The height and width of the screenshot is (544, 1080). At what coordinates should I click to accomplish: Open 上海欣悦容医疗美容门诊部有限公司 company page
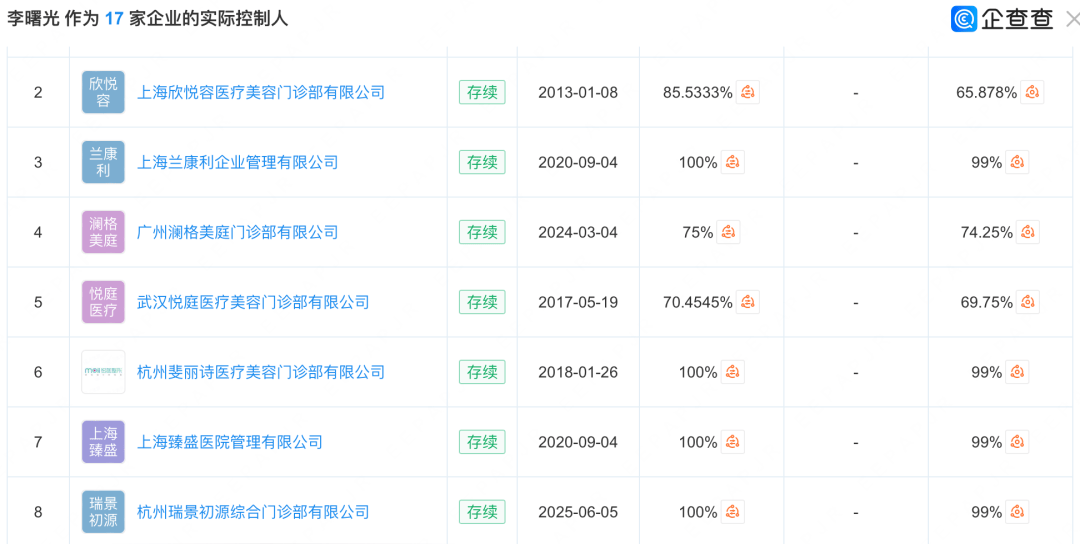(261, 92)
